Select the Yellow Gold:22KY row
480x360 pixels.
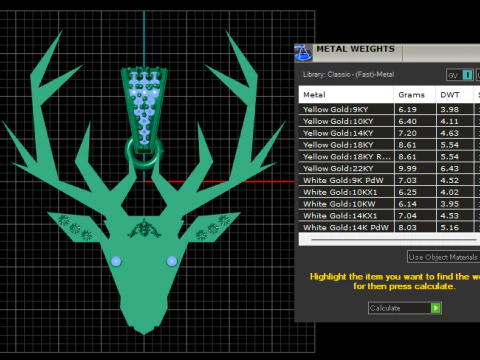pos(389,168)
